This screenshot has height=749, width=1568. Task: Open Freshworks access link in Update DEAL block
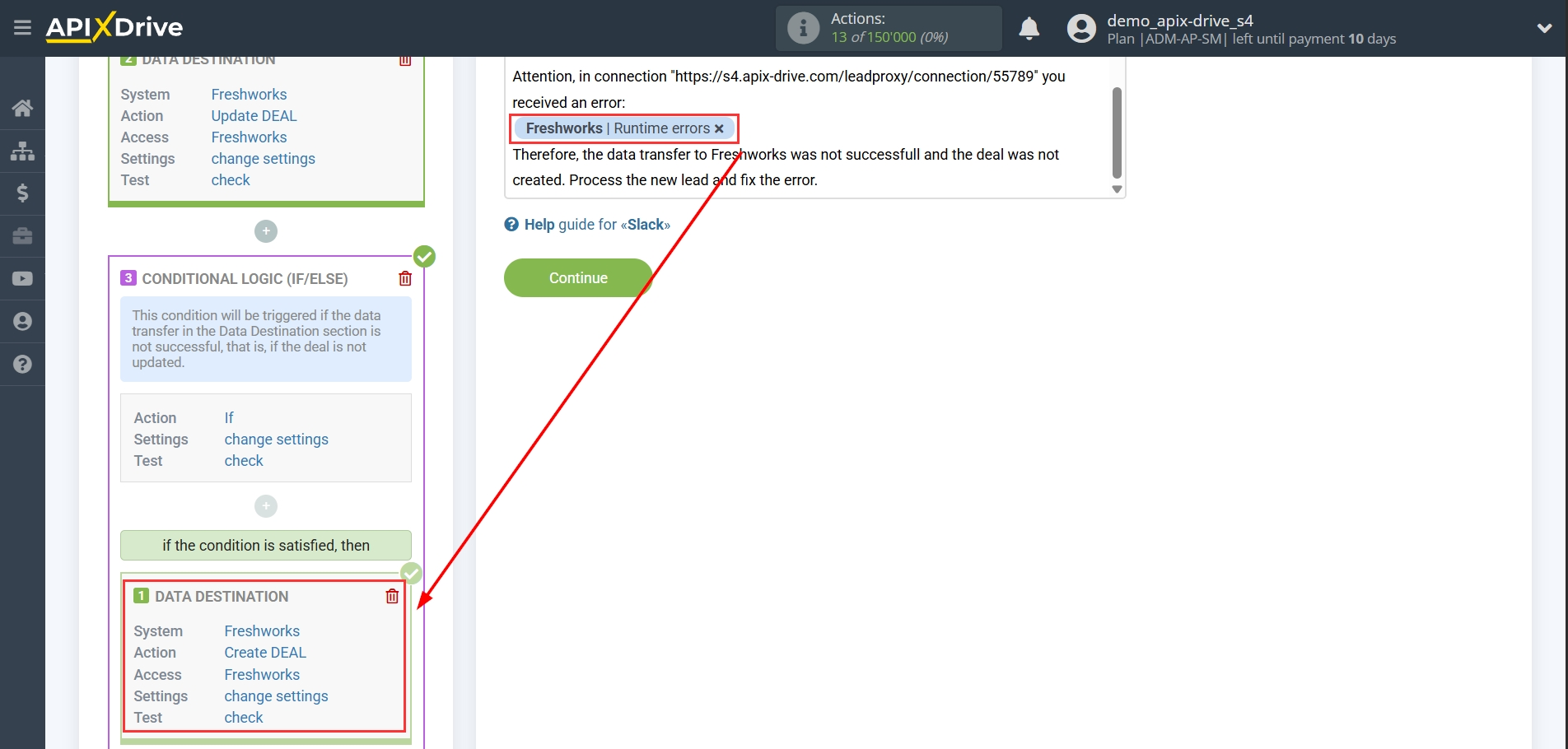click(x=249, y=137)
